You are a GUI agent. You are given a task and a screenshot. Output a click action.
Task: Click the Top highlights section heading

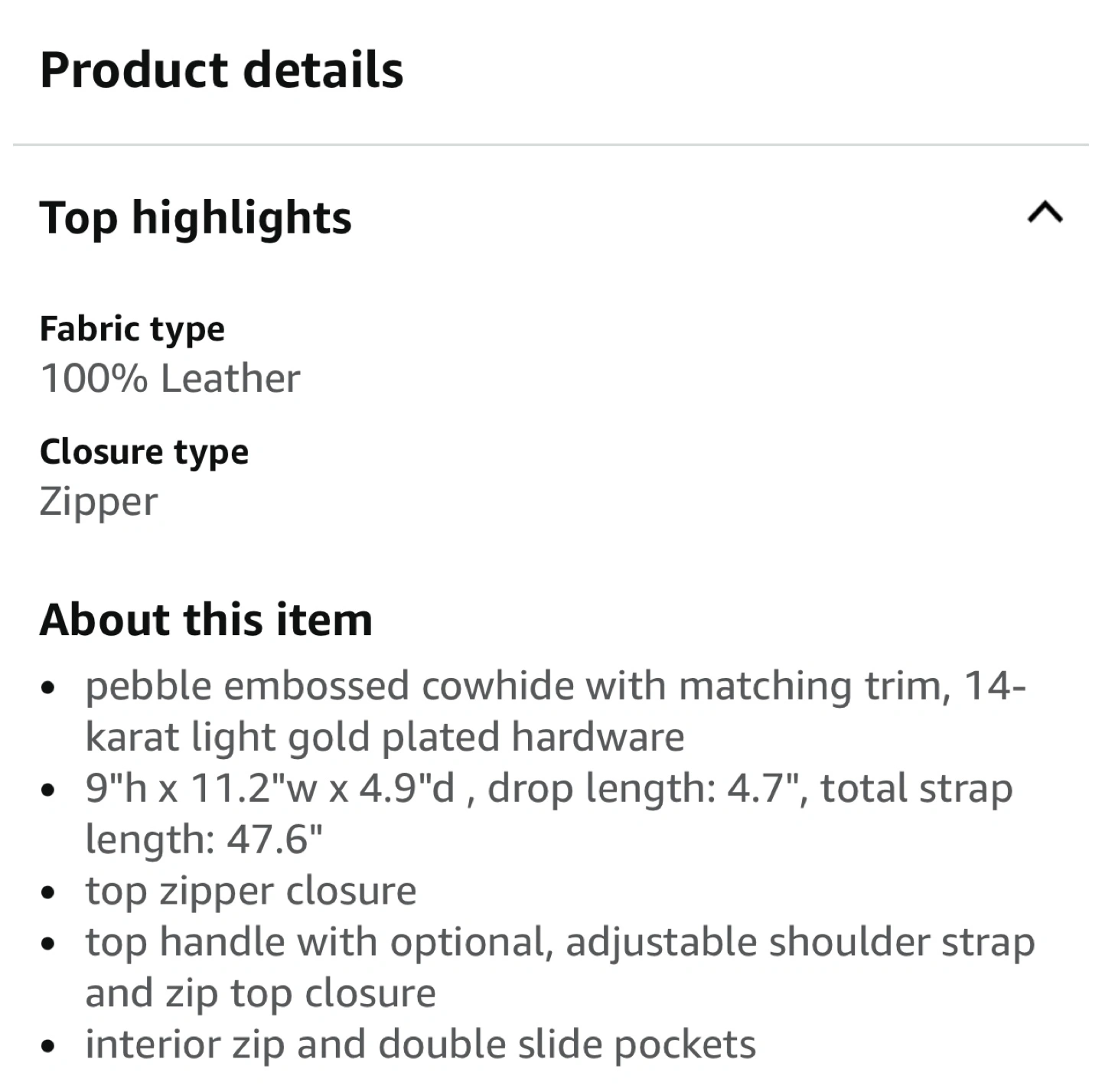pyautogui.click(x=196, y=218)
